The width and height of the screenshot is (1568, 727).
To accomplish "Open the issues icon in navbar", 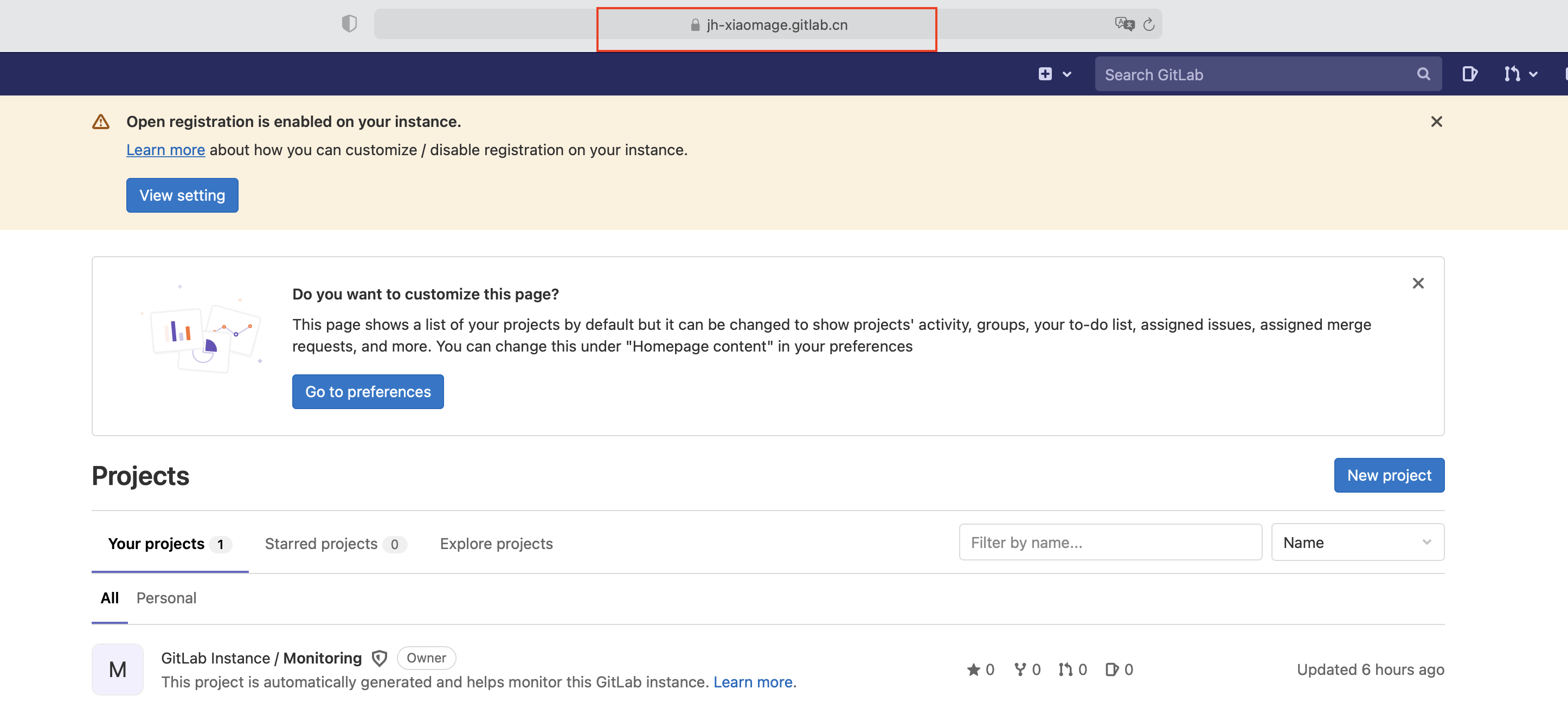I will pyautogui.click(x=1469, y=74).
